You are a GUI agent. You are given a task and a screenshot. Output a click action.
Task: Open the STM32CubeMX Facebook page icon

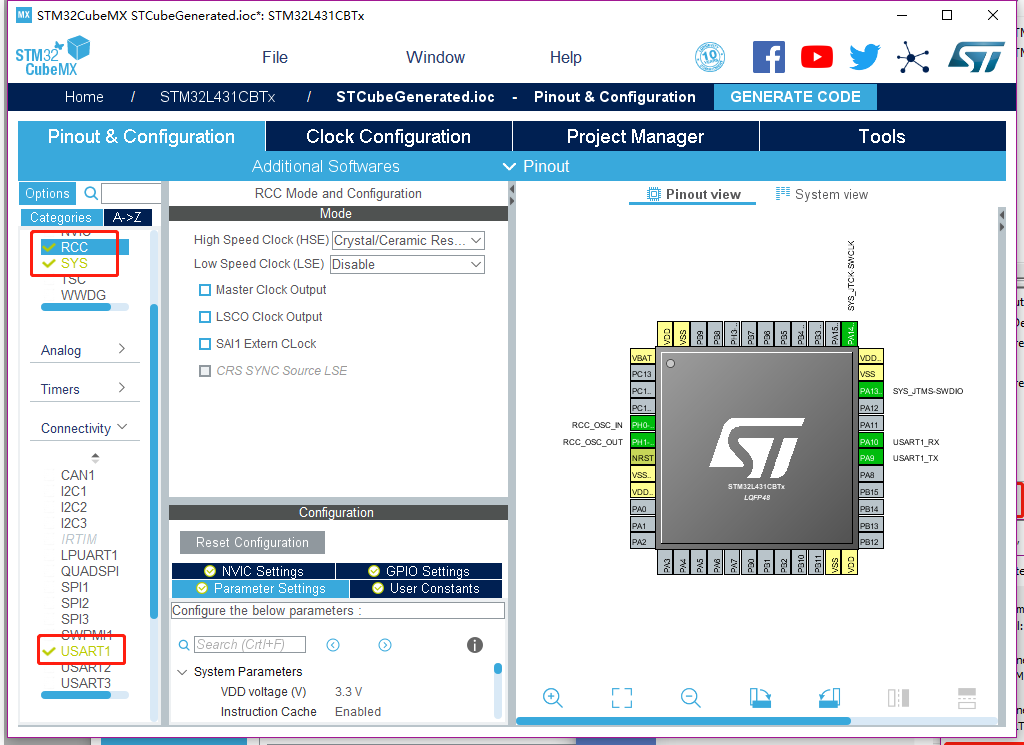pyautogui.click(x=769, y=56)
